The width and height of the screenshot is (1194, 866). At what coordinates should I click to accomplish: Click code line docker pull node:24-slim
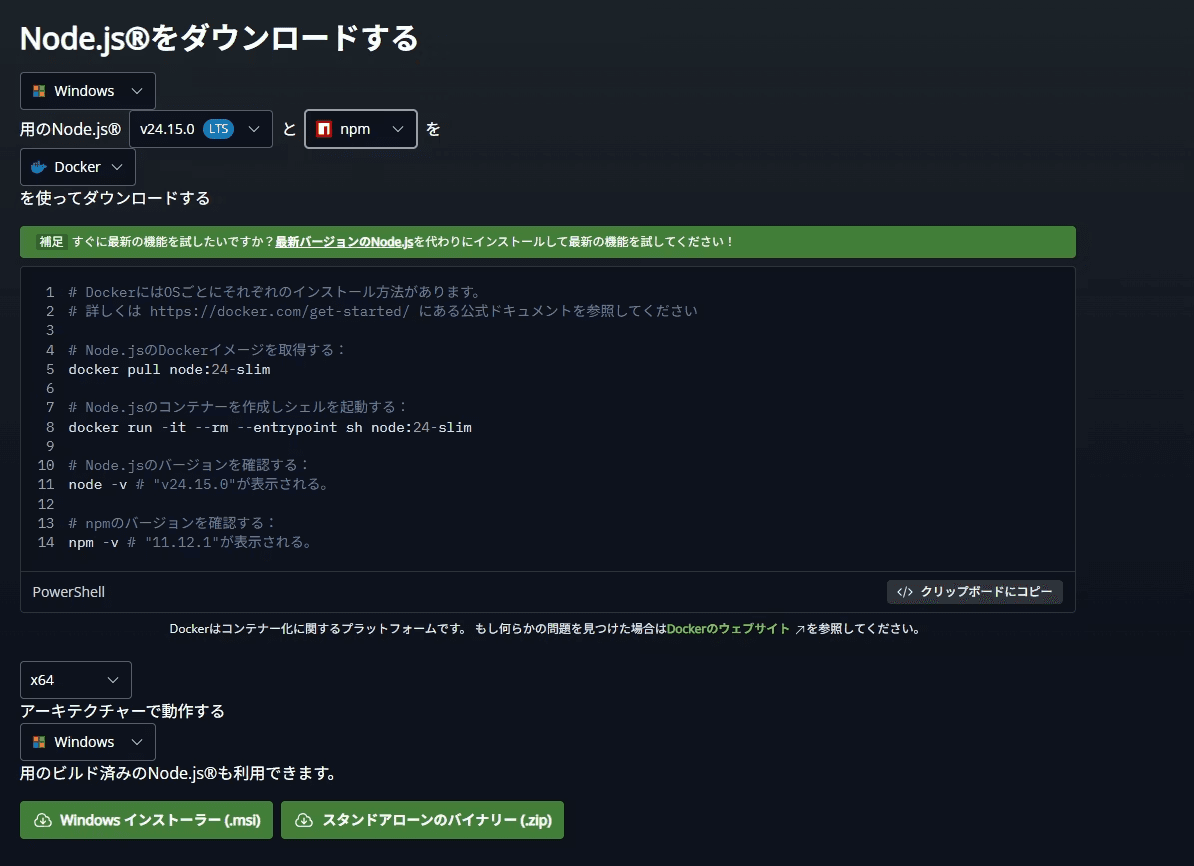169,369
